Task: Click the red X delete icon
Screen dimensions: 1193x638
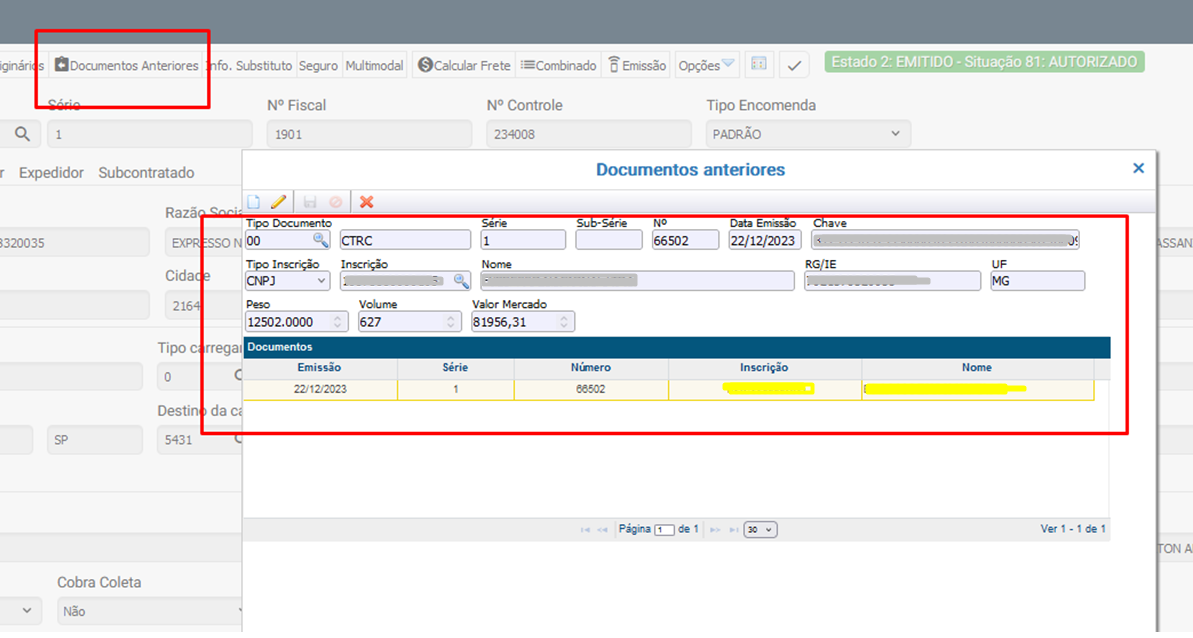Action: 367,202
